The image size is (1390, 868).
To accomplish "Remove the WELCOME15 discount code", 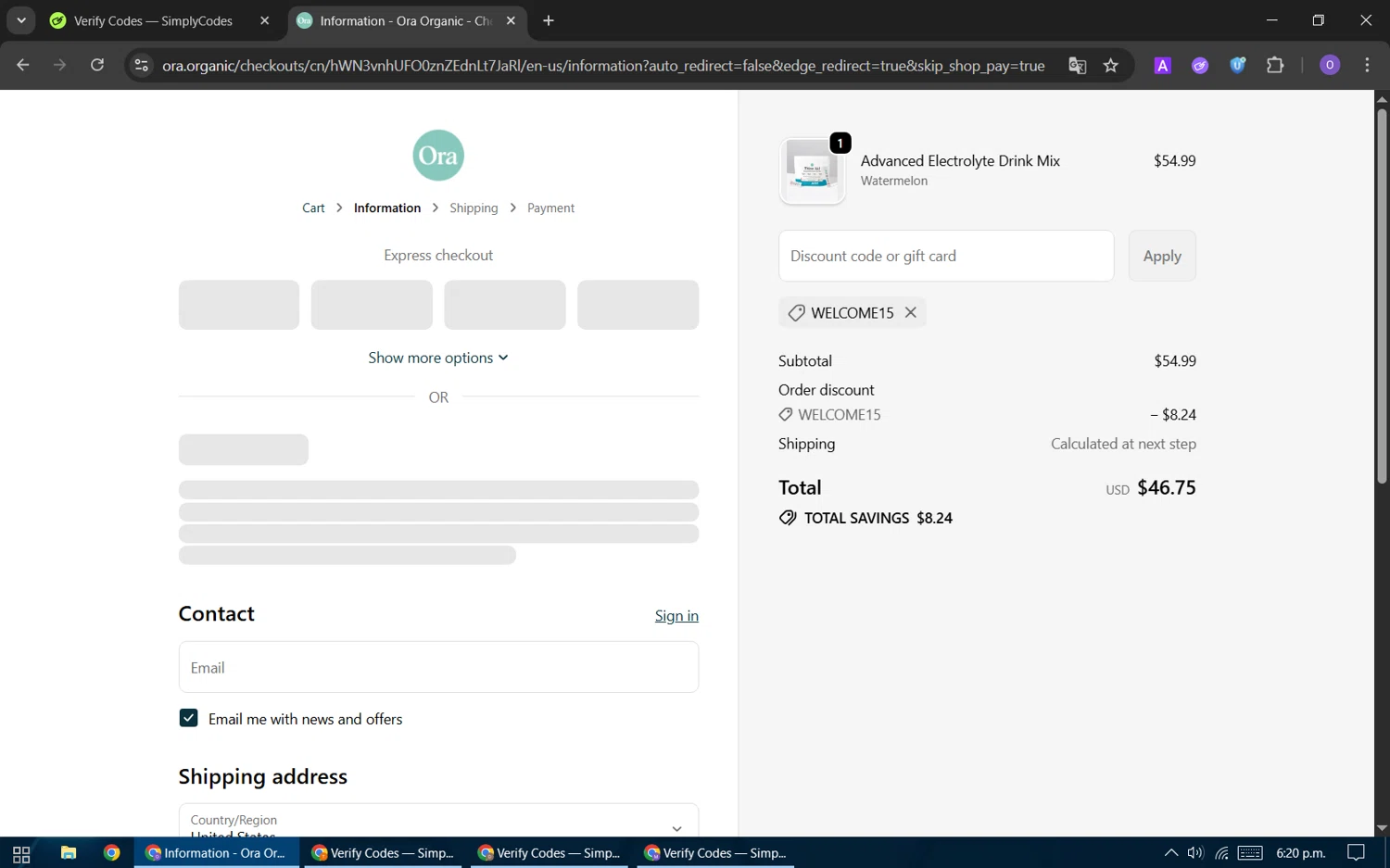I will (911, 312).
